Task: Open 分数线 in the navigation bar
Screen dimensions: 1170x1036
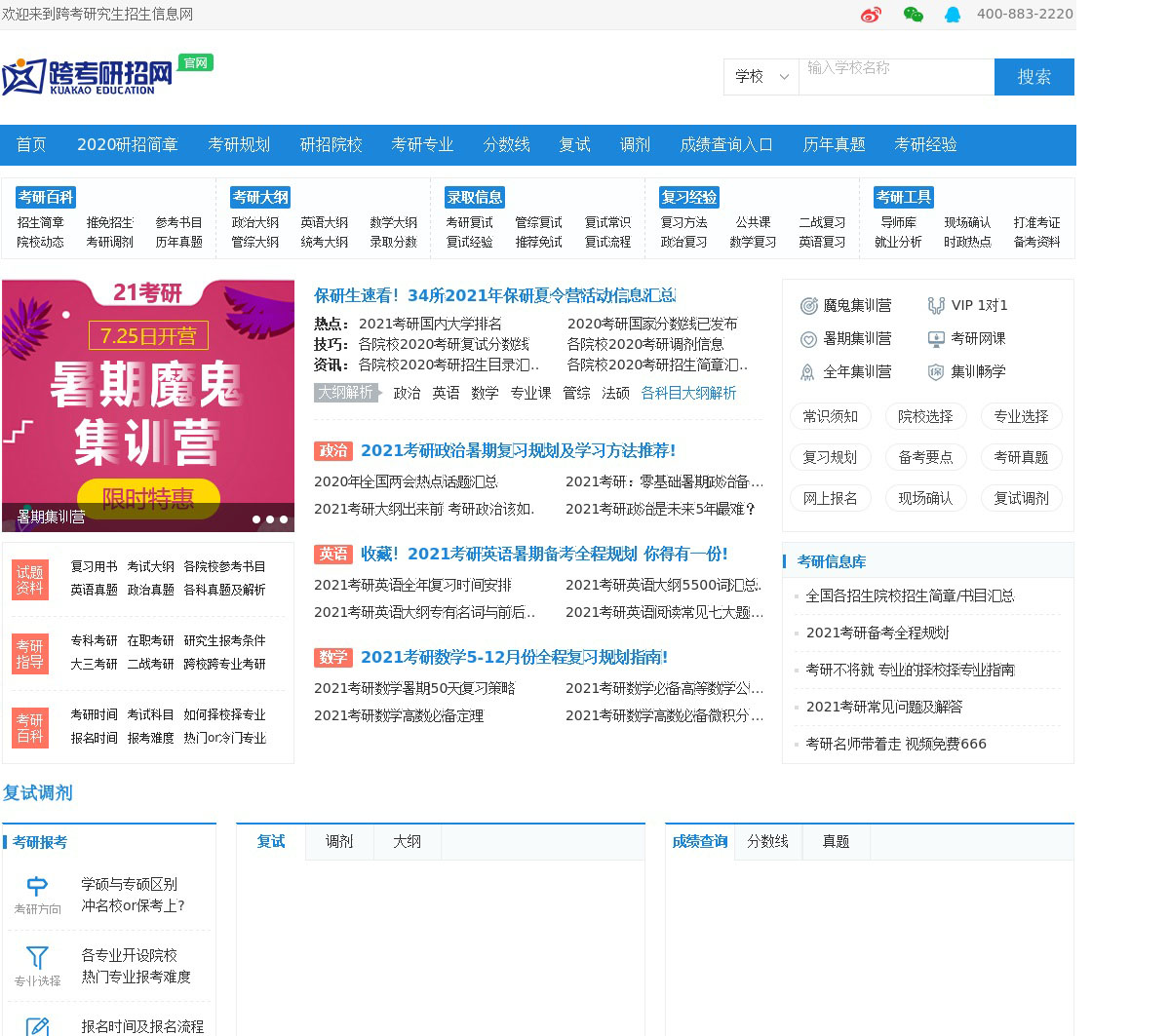Action: pos(506,145)
